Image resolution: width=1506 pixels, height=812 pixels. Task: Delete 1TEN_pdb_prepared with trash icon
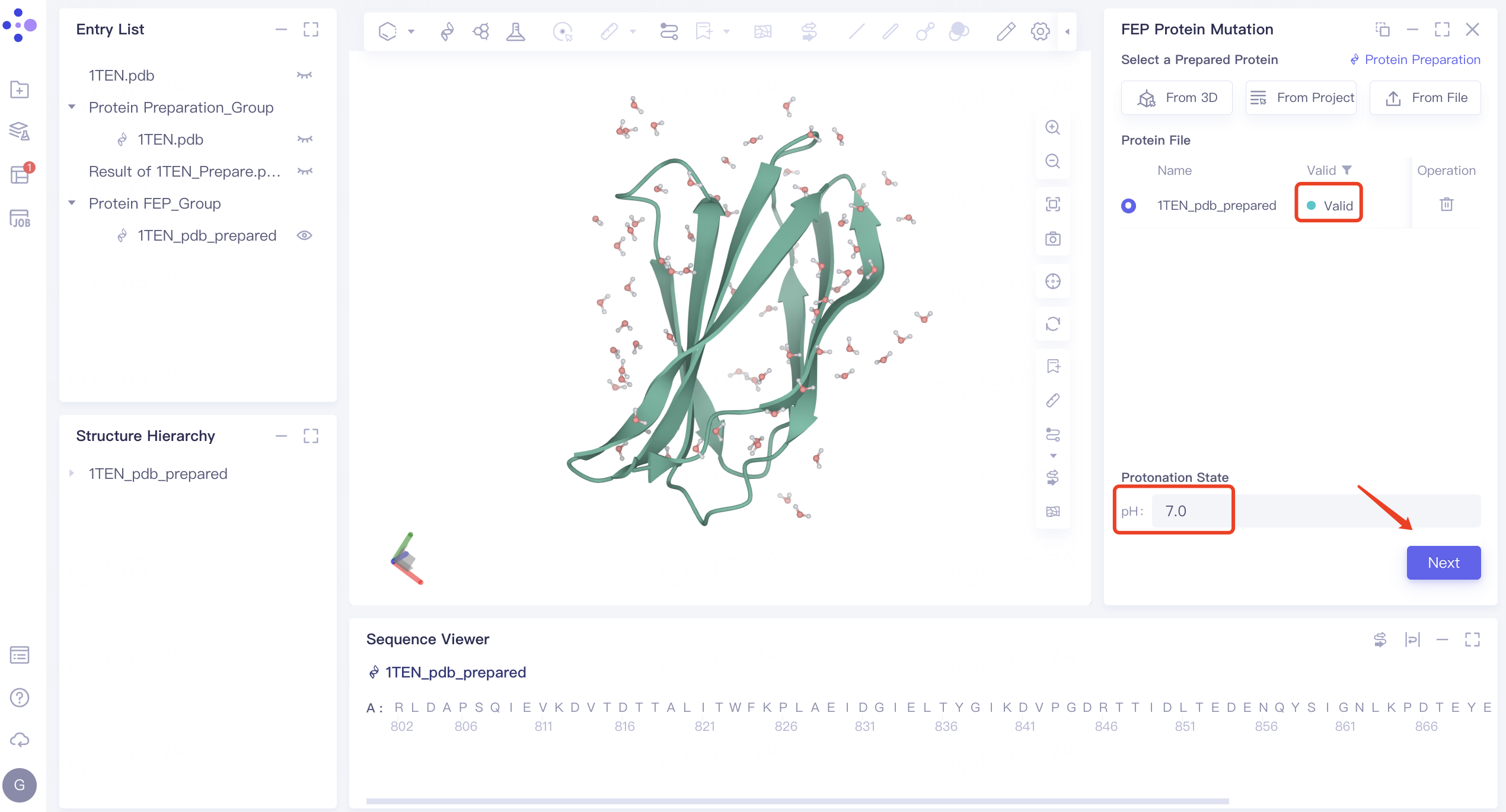point(1446,204)
